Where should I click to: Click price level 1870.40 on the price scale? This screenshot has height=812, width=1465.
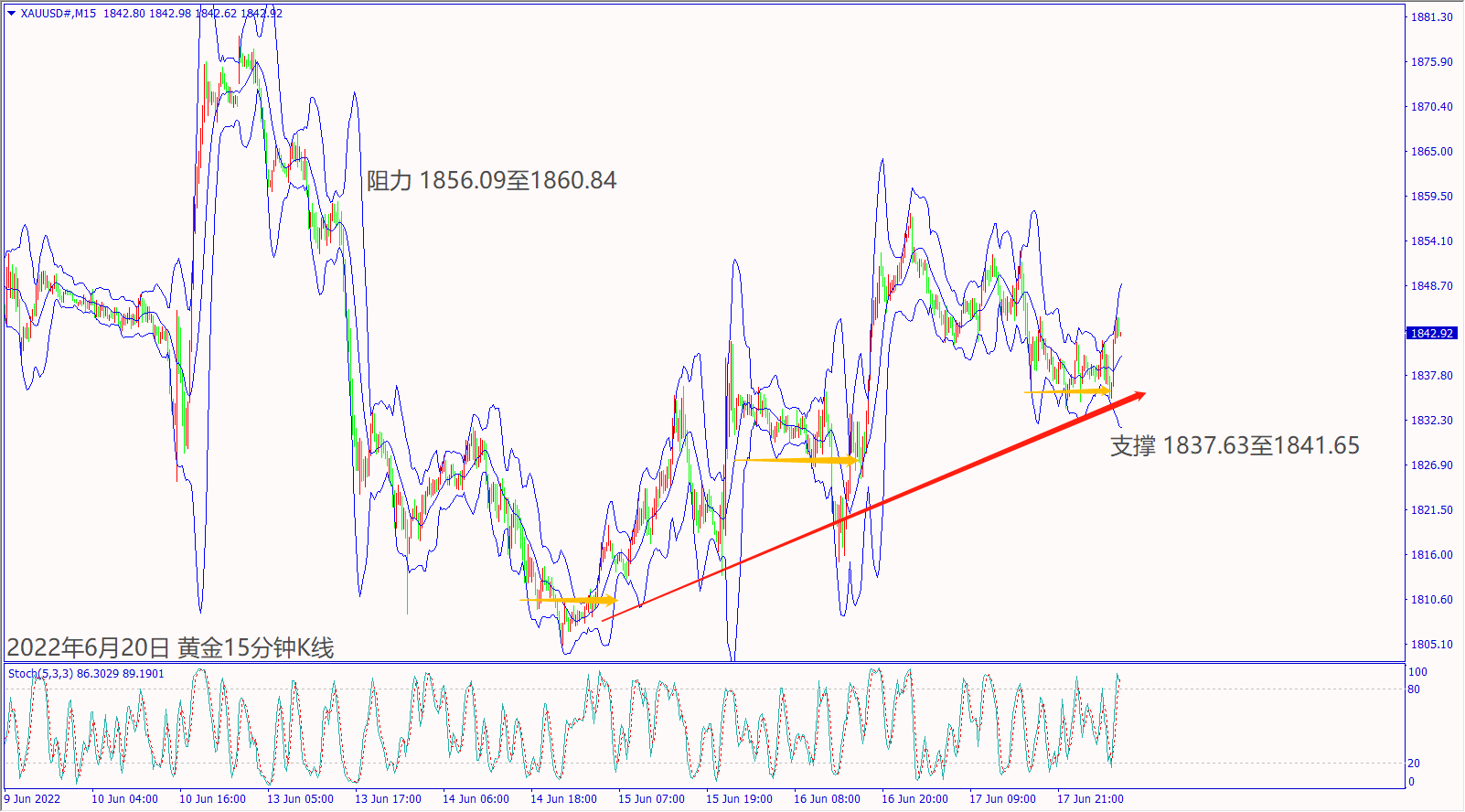click(x=1431, y=107)
